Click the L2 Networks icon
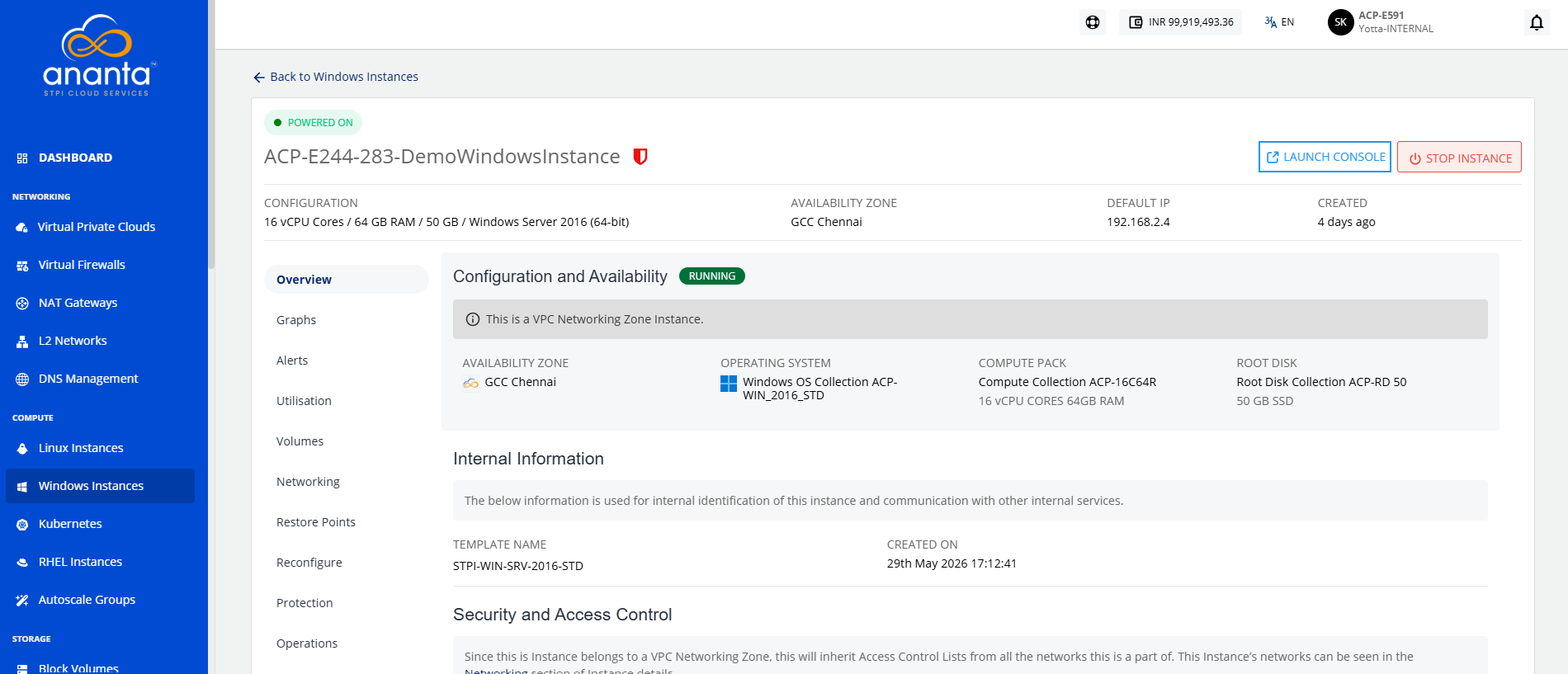 (x=22, y=341)
